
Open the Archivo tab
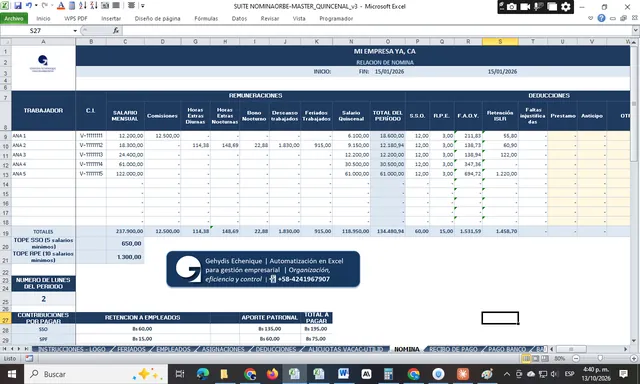14,18
